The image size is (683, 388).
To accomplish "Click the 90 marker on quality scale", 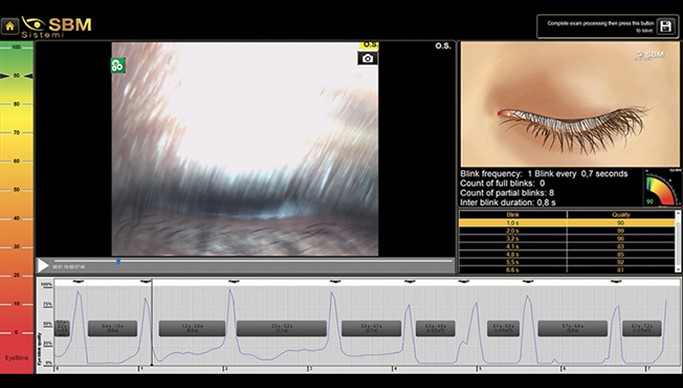I will (x=17, y=76).
